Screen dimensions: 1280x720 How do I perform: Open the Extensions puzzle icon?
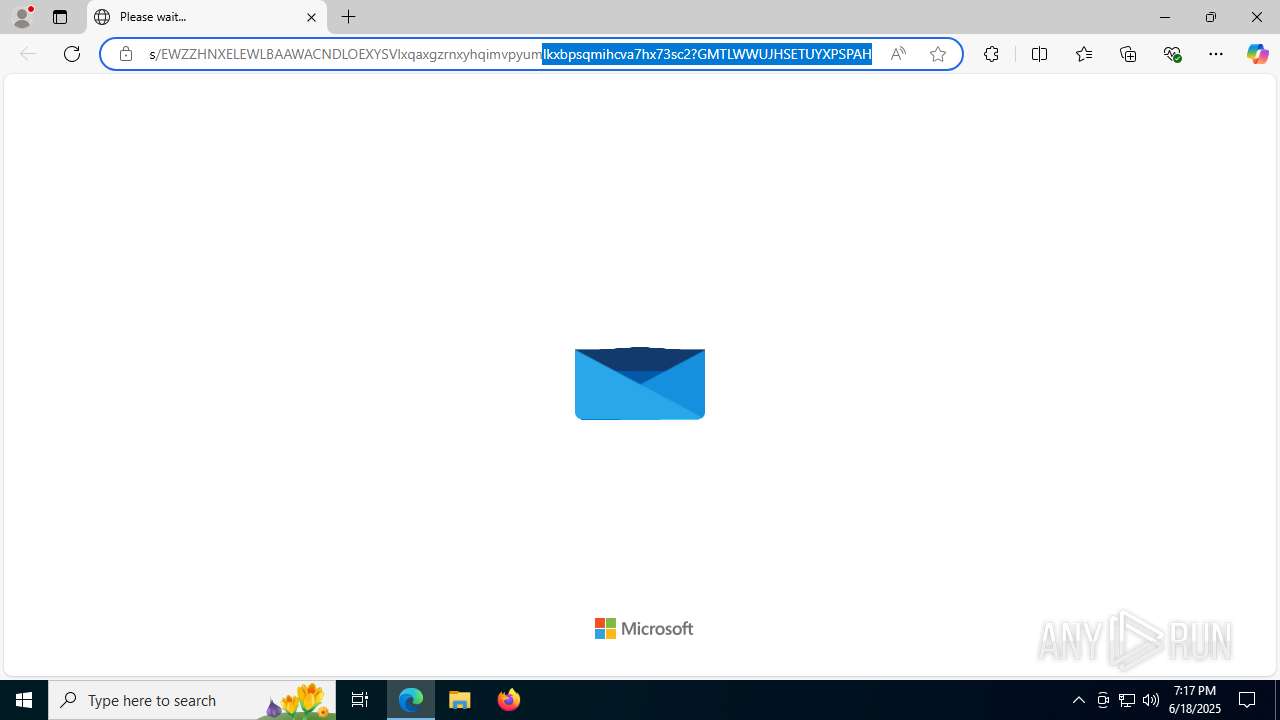pyautogui.click(x=991, y=54)
